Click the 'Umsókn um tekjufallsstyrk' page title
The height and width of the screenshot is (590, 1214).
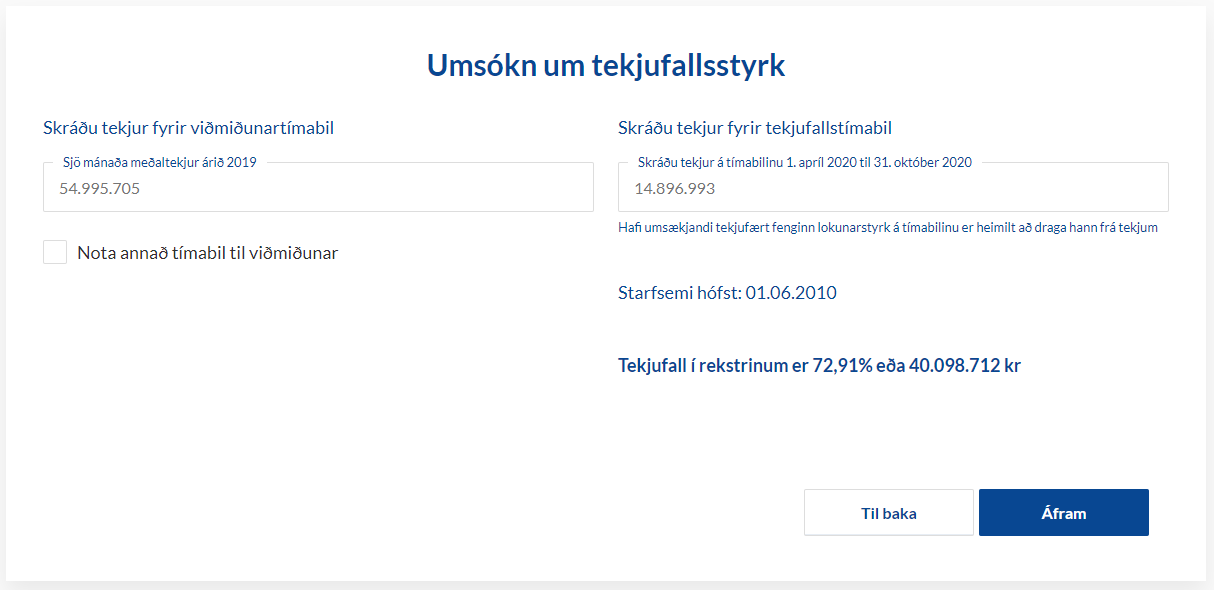606,65
